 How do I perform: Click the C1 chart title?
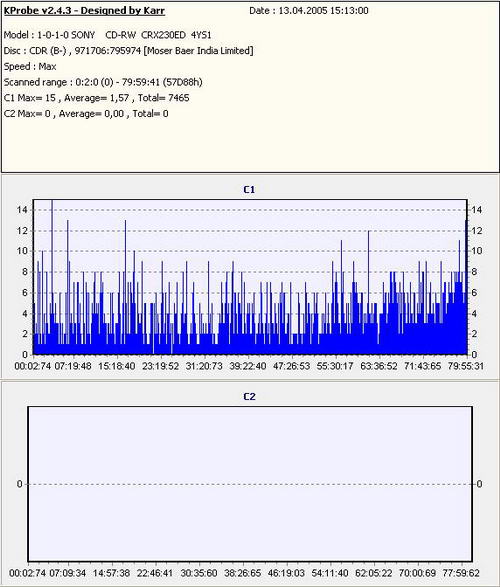(249, 190)
